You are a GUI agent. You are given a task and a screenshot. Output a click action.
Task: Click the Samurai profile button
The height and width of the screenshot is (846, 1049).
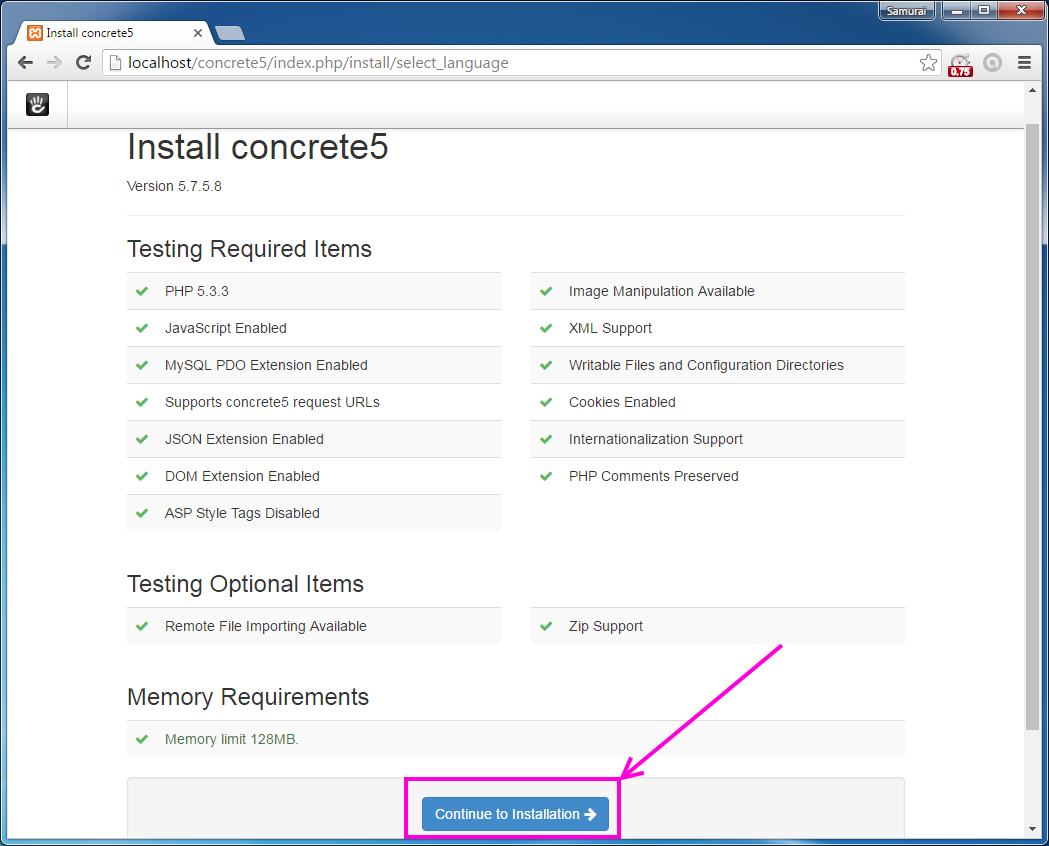click(907, 11)
